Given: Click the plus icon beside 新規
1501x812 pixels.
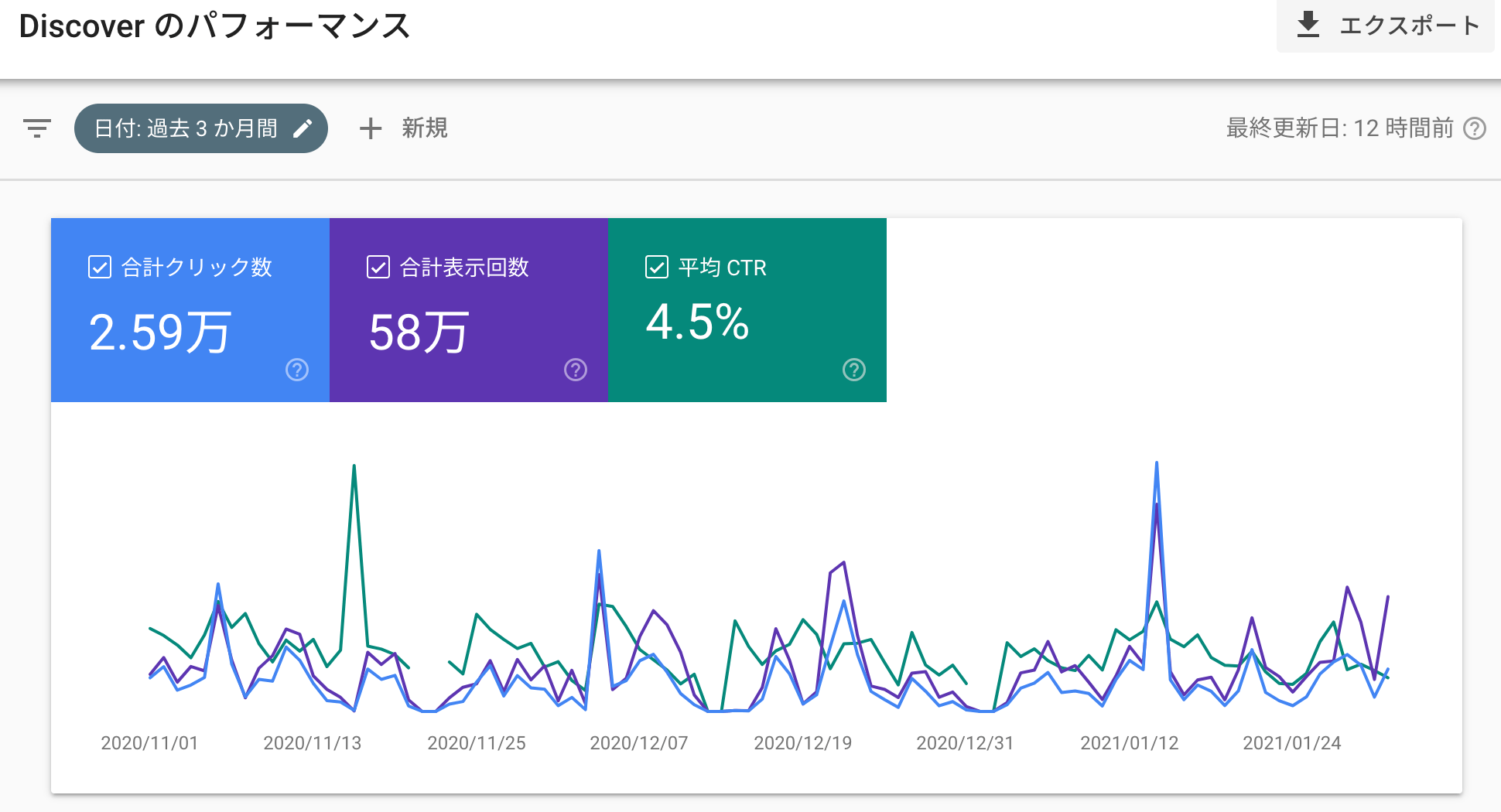Looking at the screenshot, I should [x=371, y=128].
